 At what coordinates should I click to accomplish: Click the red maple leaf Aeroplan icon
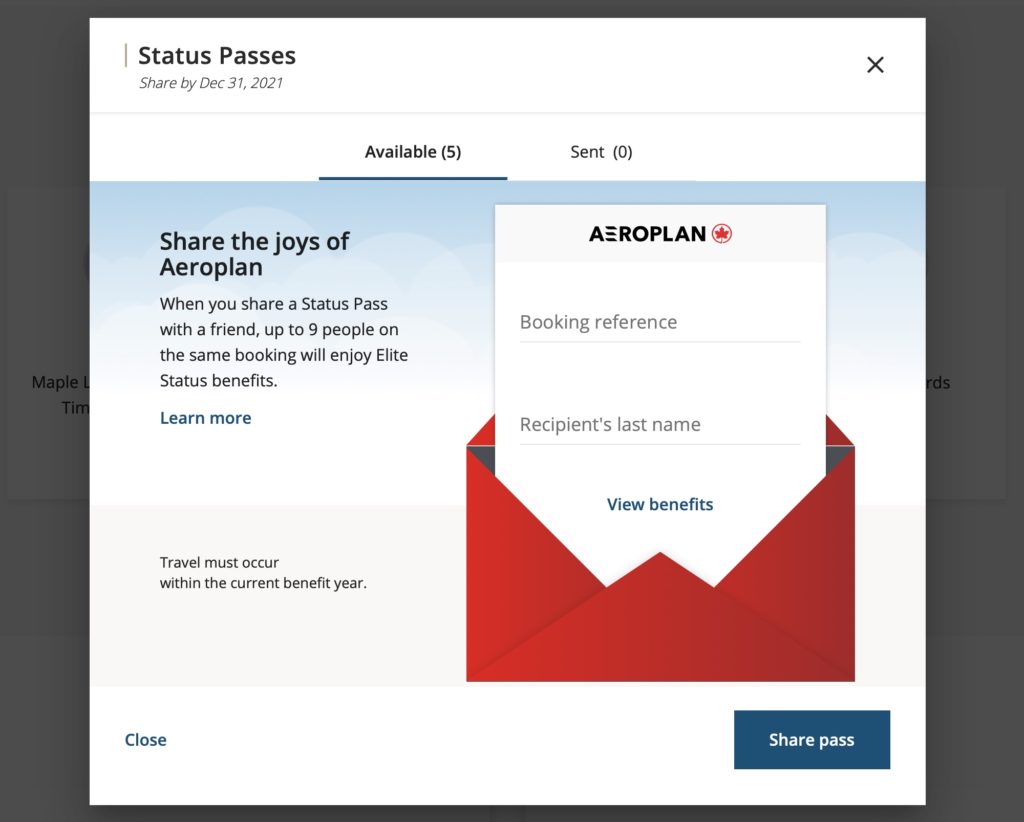(x=722, y=234)
